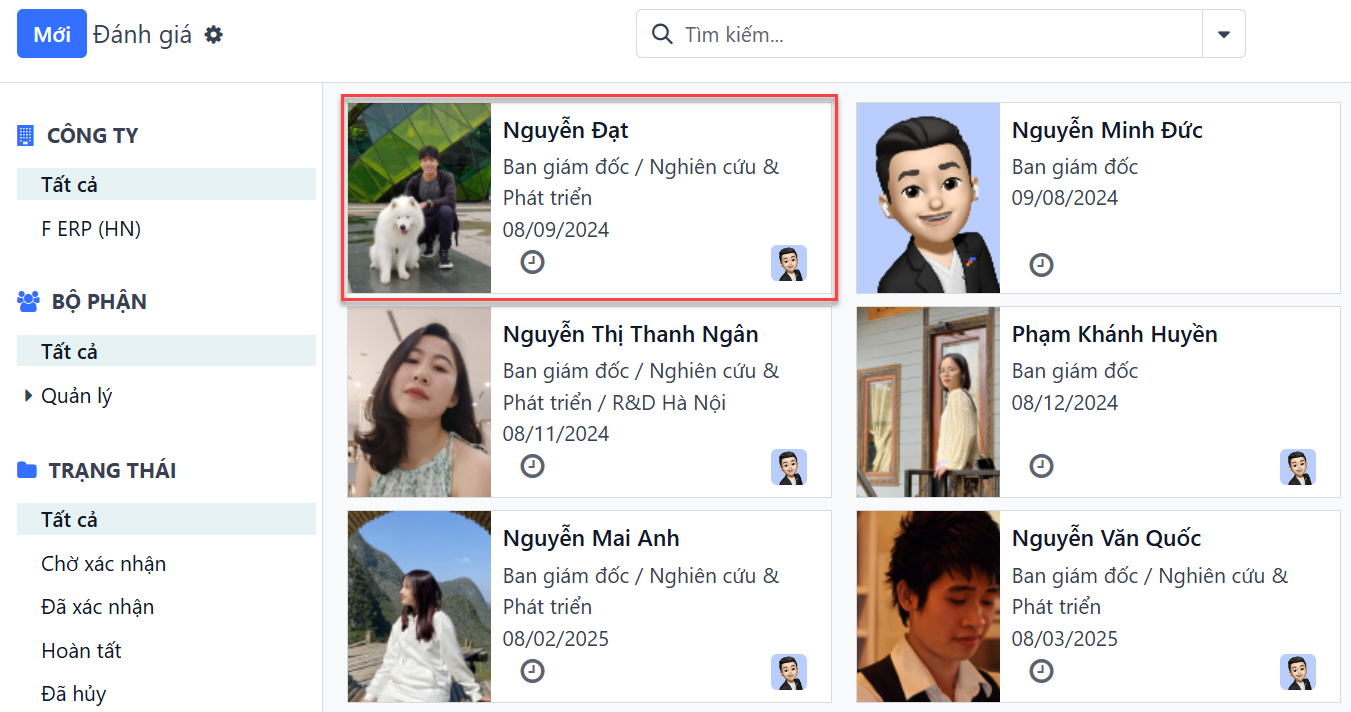The width and height of the screenshot is (1351, 712).
Task: Click the name Nguyễn Thị Thanh Ngân
Action: pyautogui.click(x=630, y=335)
